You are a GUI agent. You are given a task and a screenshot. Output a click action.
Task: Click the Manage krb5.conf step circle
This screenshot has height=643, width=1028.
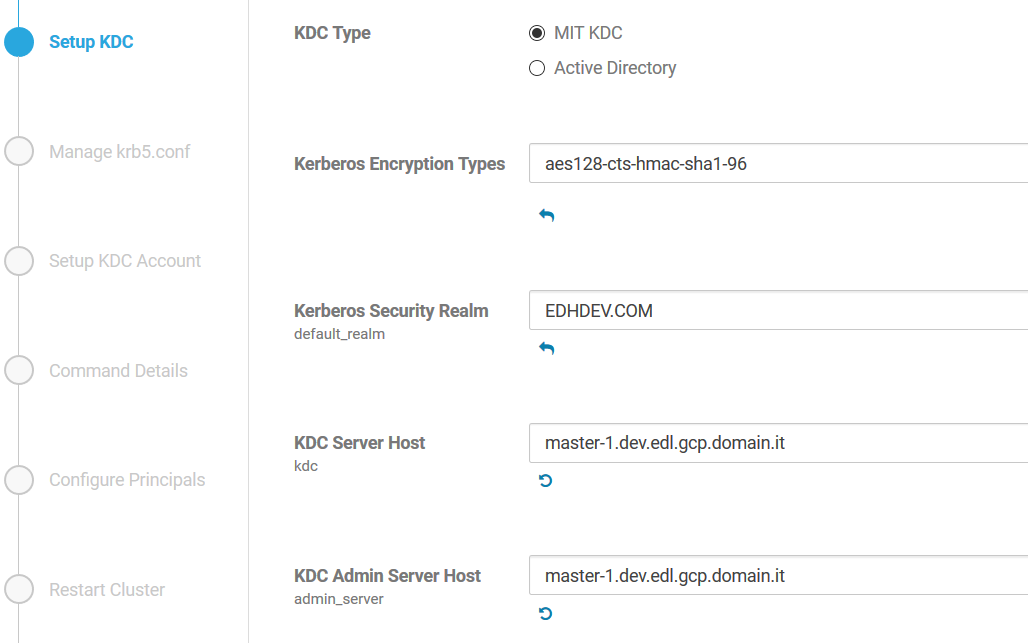point(19,151)
